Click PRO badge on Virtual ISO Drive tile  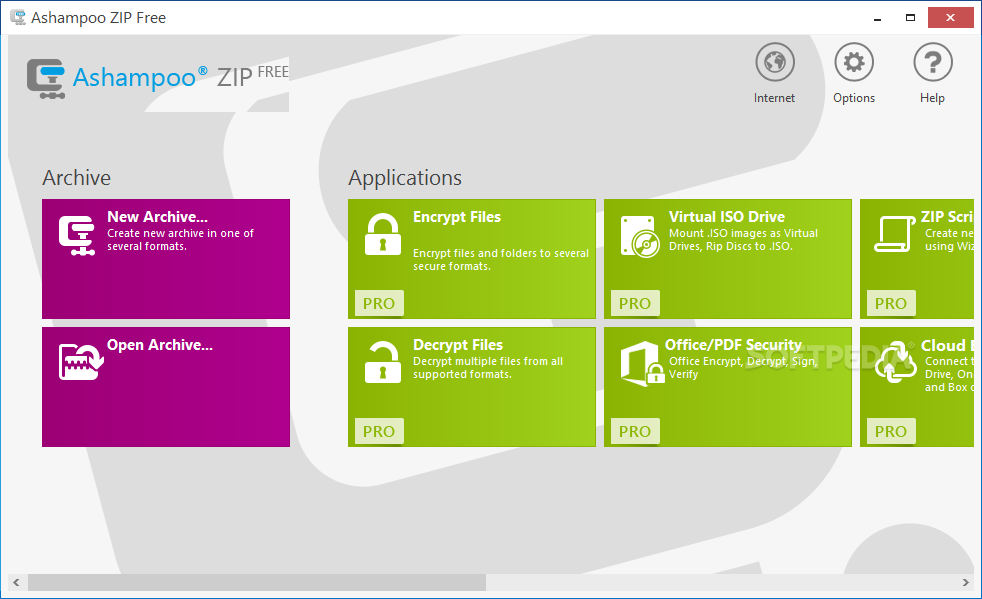635,303
